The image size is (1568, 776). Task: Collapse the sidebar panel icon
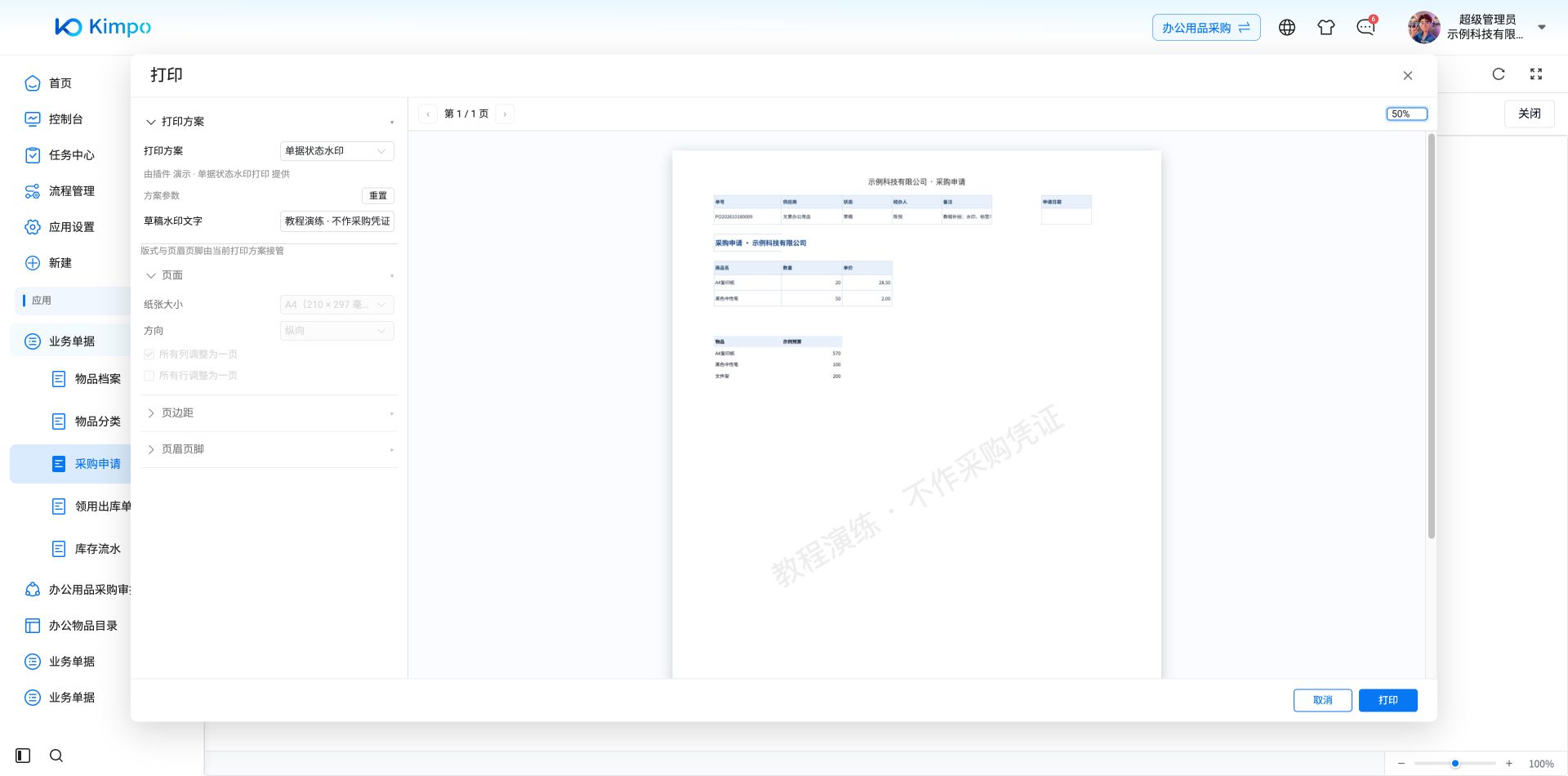coord(23,756)
